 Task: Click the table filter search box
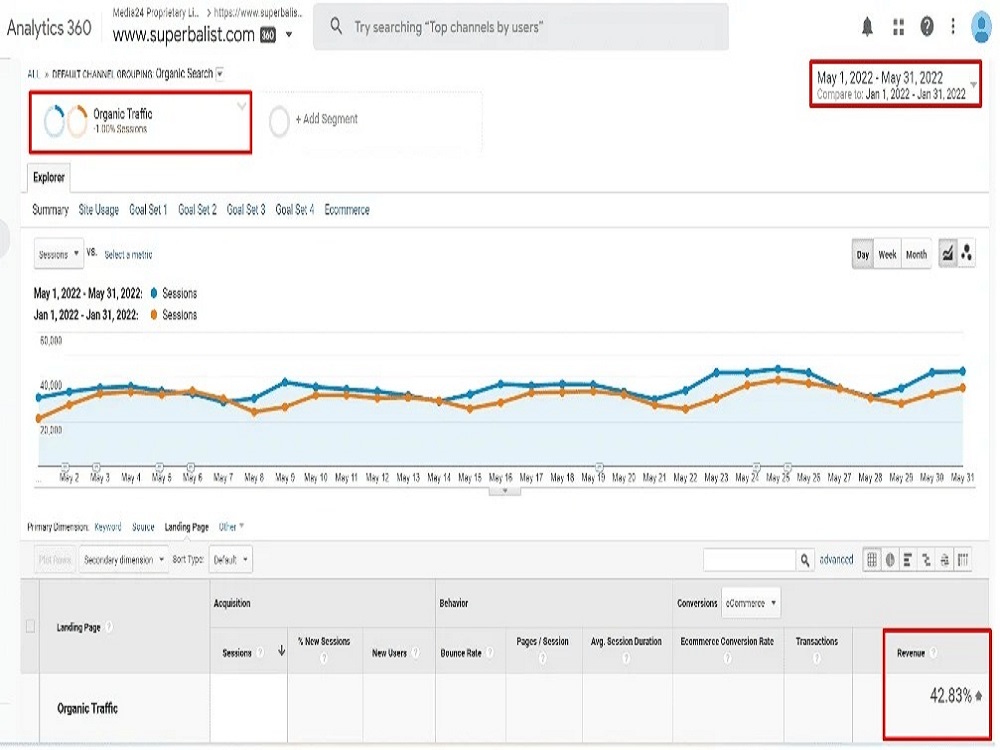coord(749,560)
